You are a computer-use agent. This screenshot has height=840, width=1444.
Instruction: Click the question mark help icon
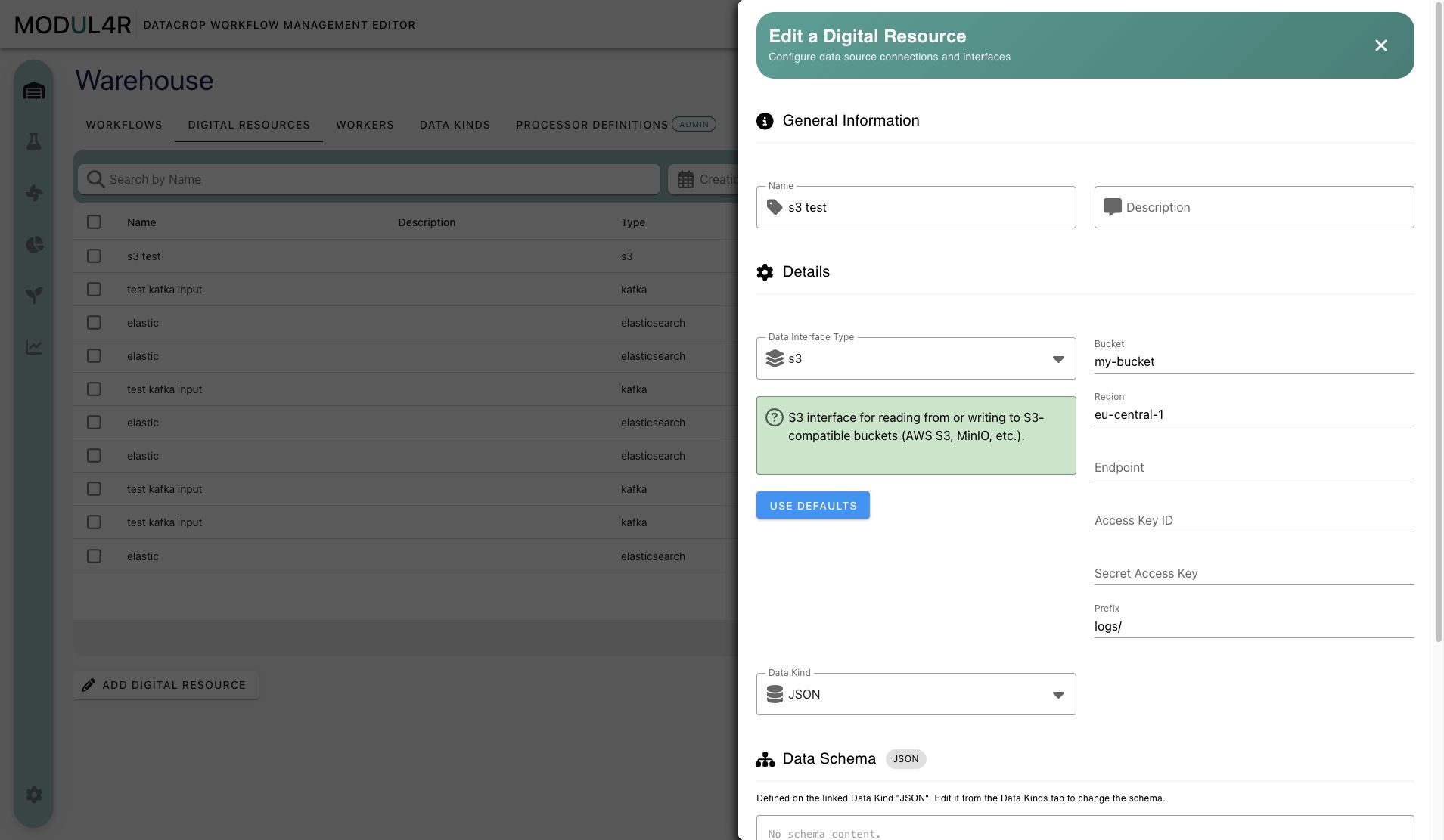[774, 417]
